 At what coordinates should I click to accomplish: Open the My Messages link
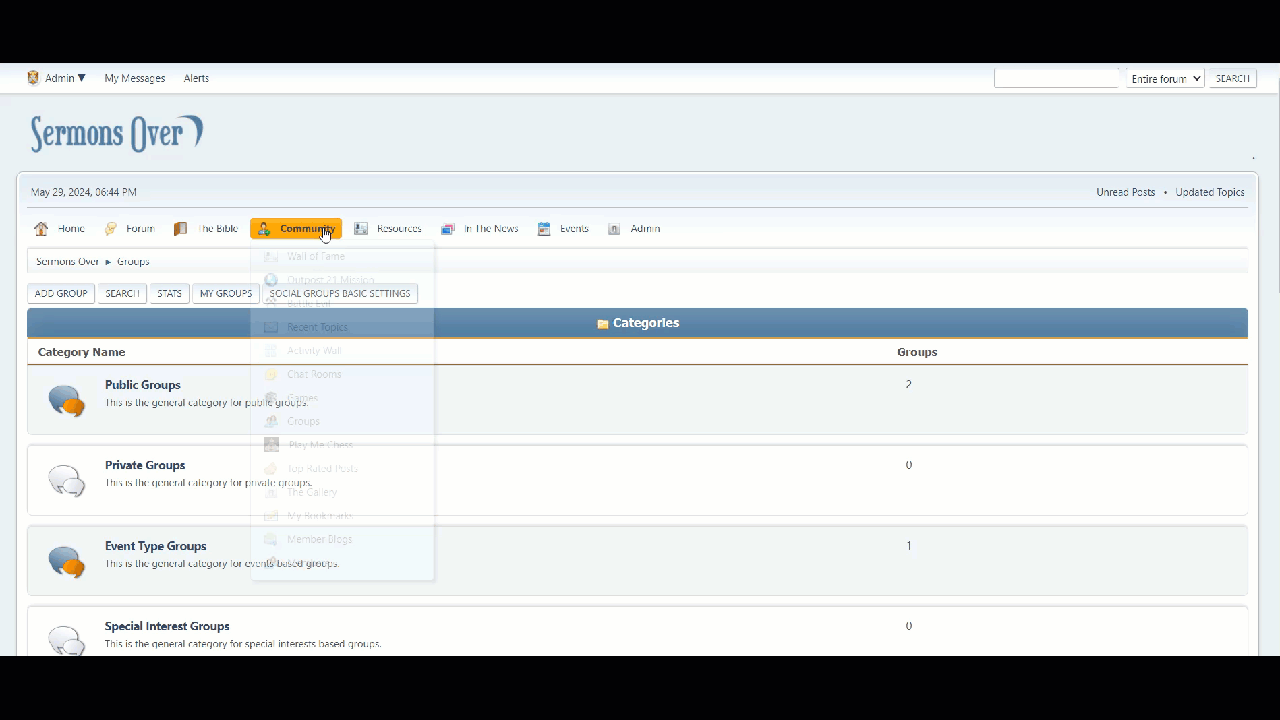[x=134, y=78]
